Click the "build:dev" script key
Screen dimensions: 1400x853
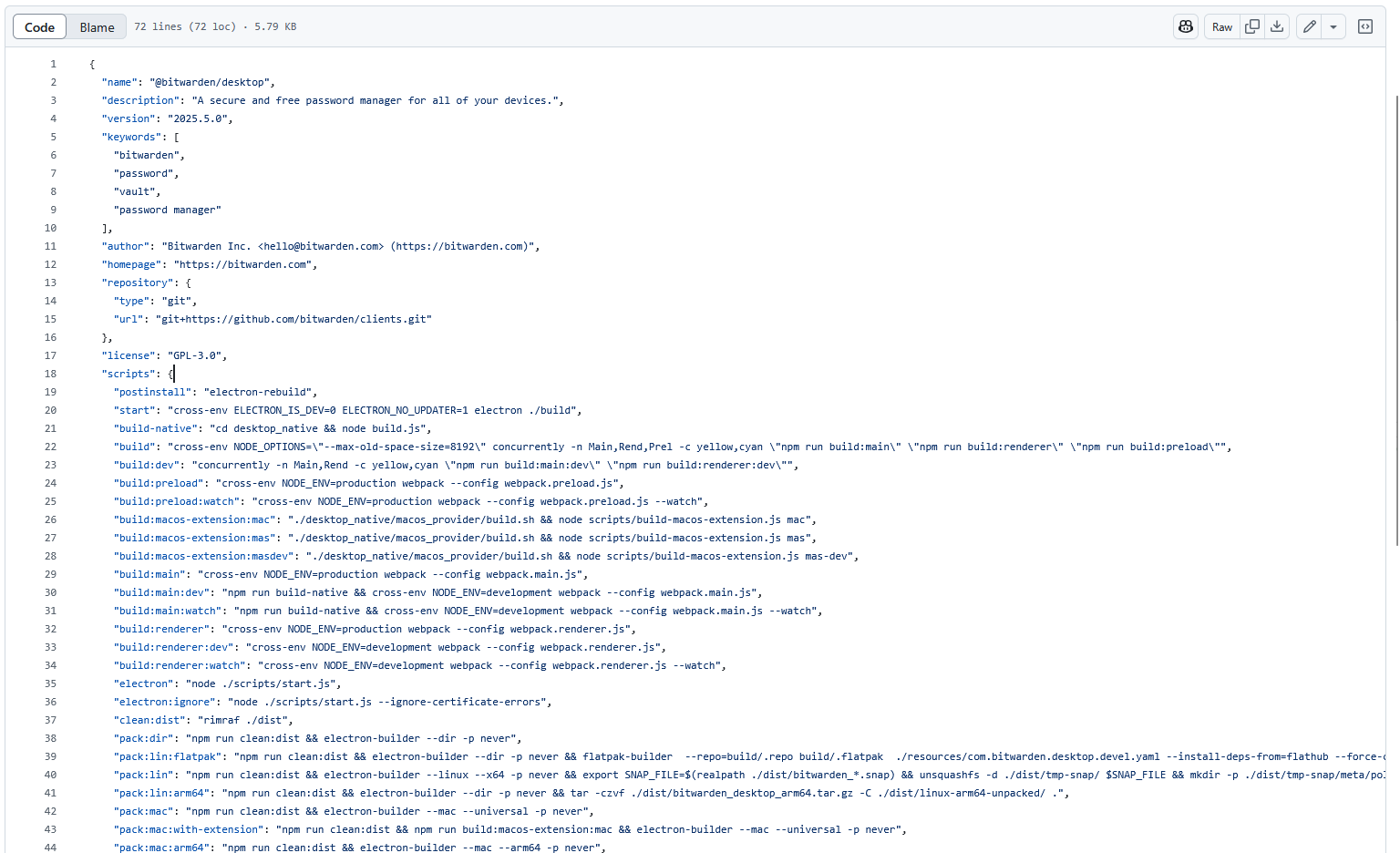click(146, 465)
